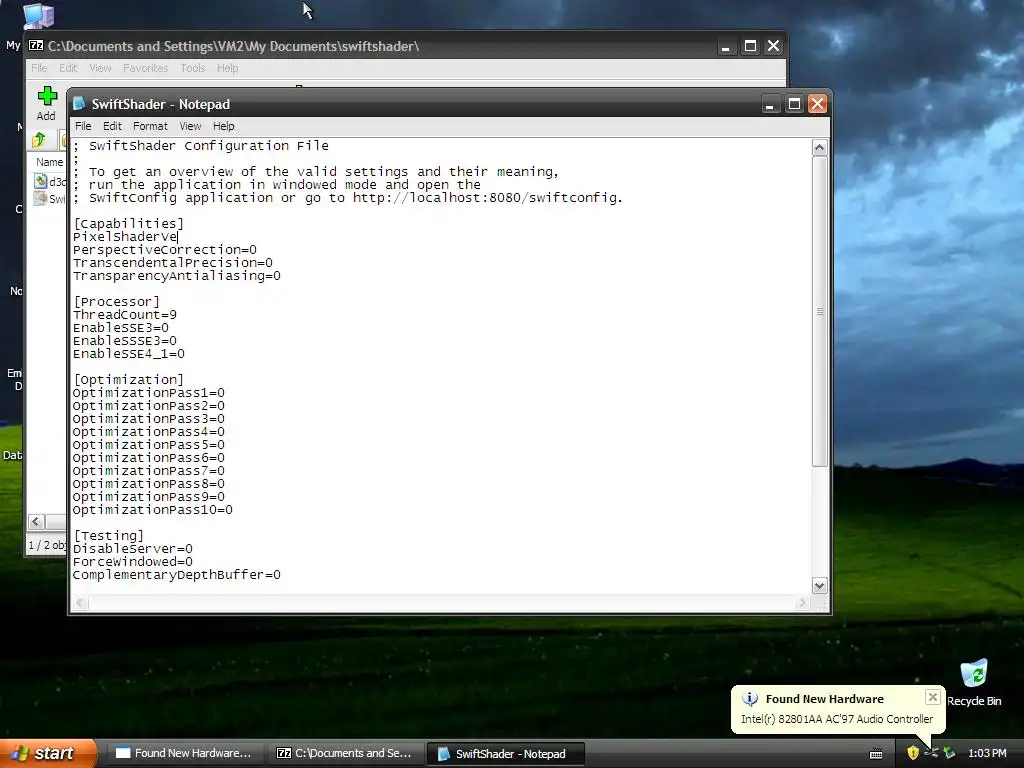This screenshot has width=1024, height=768.
Task: Click on OptimizationPass10=0 line
Action: pyautogui.click(x=152, y=509)
